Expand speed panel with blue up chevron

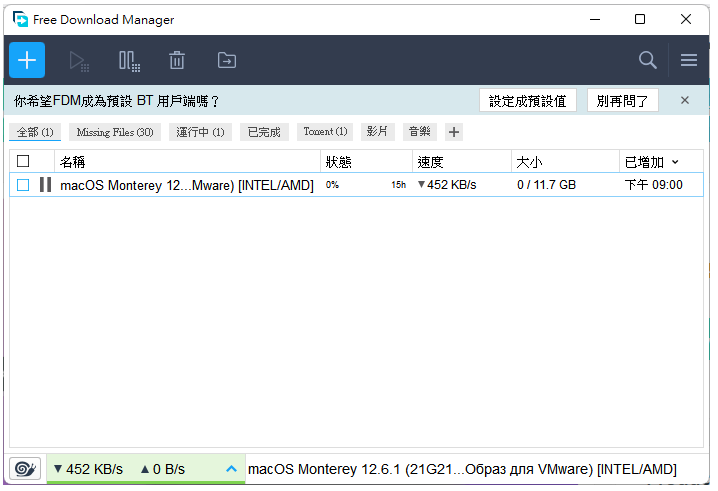(232, 469)
